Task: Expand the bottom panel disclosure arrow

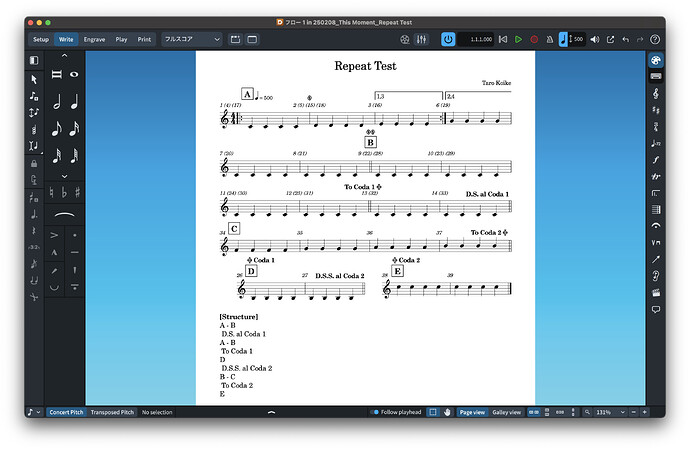Action: [272, 412]
